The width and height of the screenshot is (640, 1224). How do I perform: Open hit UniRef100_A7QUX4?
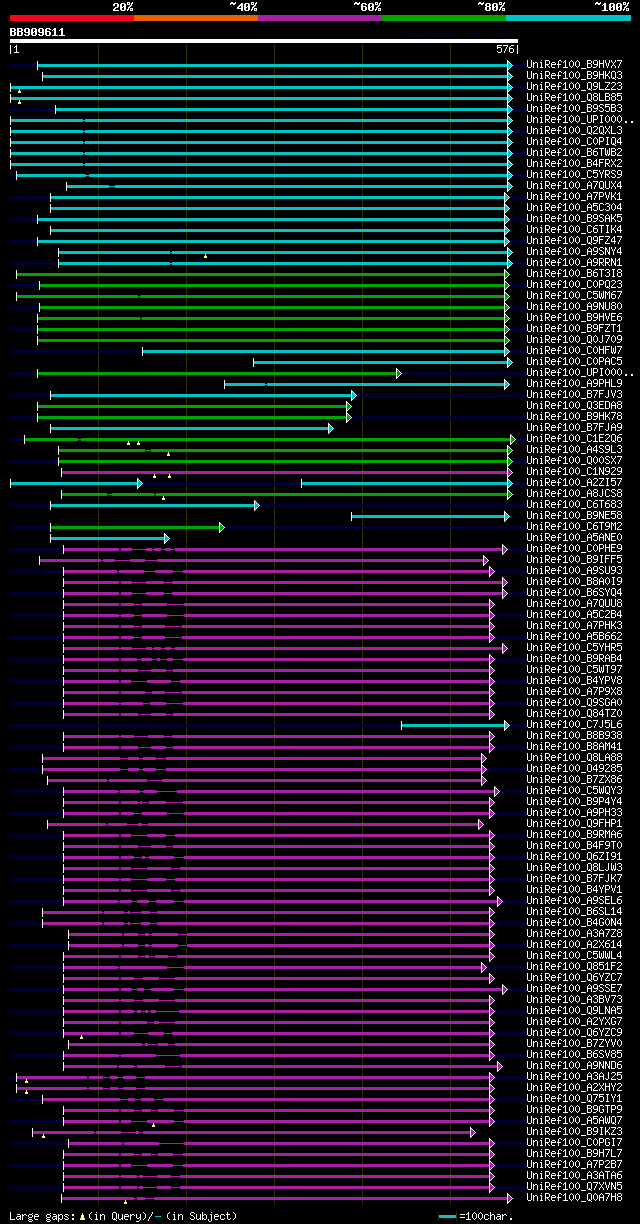coord(575,185)
